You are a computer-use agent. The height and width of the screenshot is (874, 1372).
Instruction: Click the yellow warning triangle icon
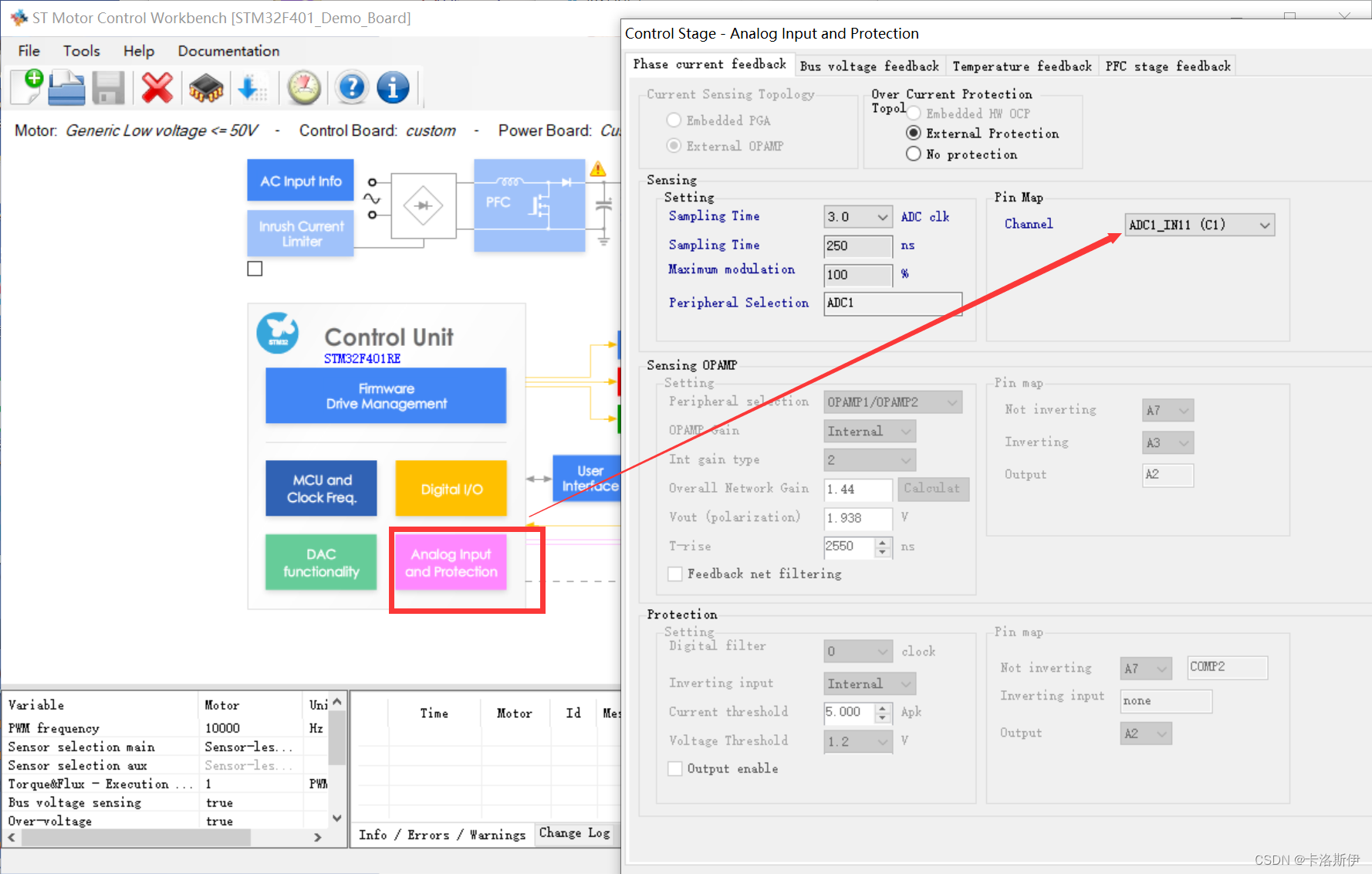click(597, 169)
